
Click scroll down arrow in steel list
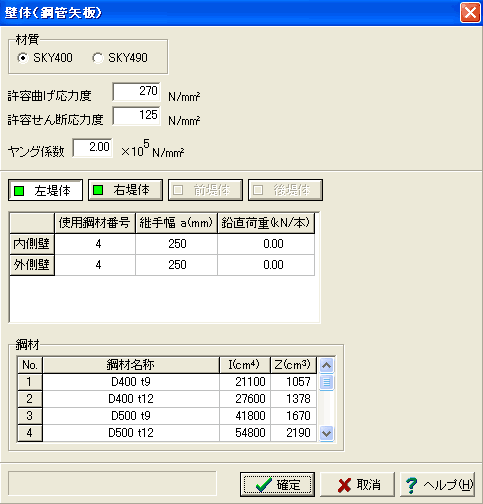tap(327, 433)
